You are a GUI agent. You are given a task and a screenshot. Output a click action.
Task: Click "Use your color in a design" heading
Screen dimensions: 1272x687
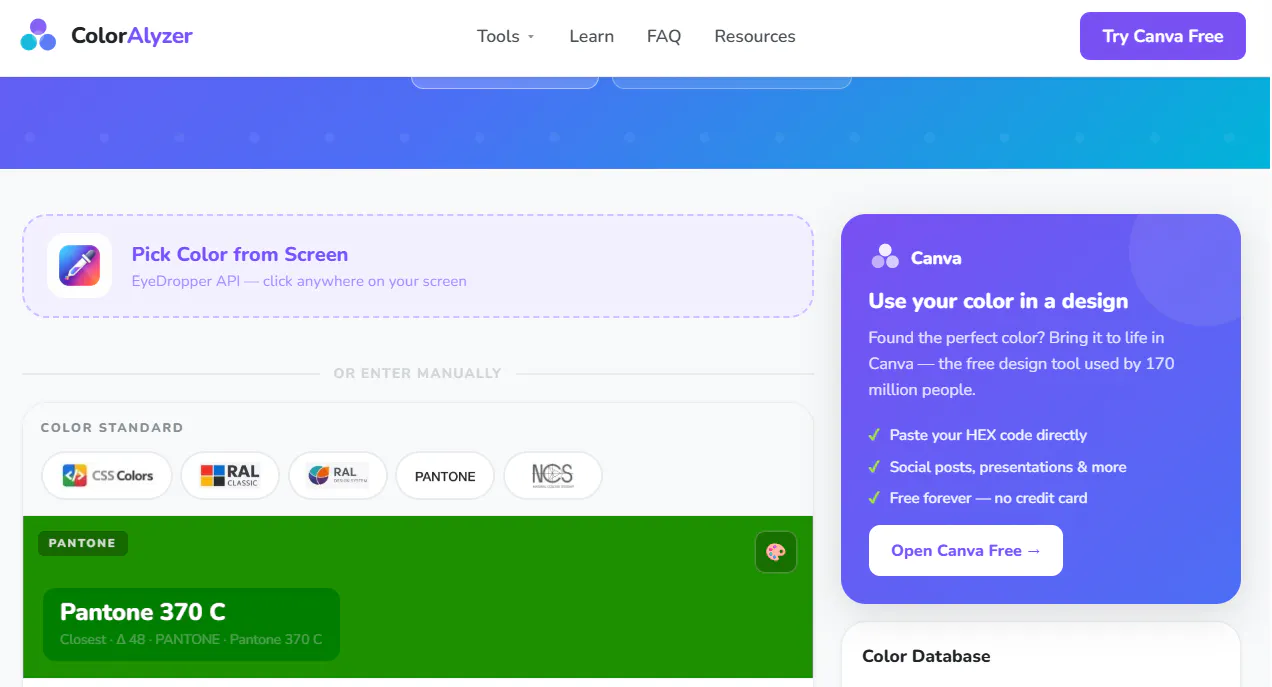point(998,301)
